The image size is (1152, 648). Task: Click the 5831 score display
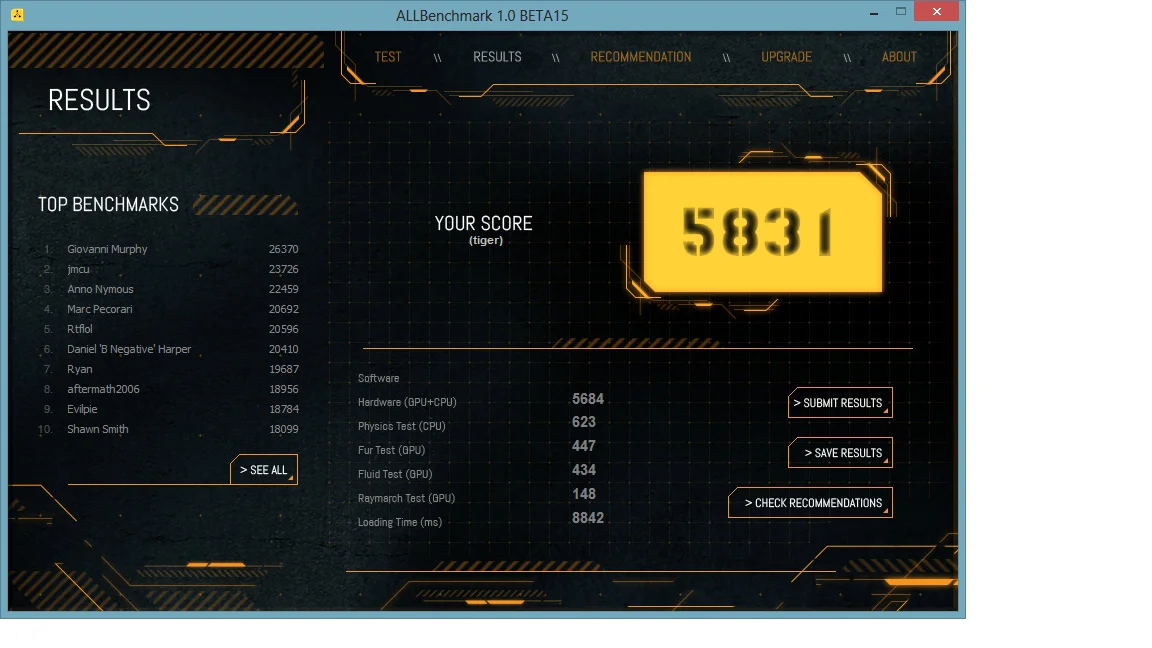[763, 232]
